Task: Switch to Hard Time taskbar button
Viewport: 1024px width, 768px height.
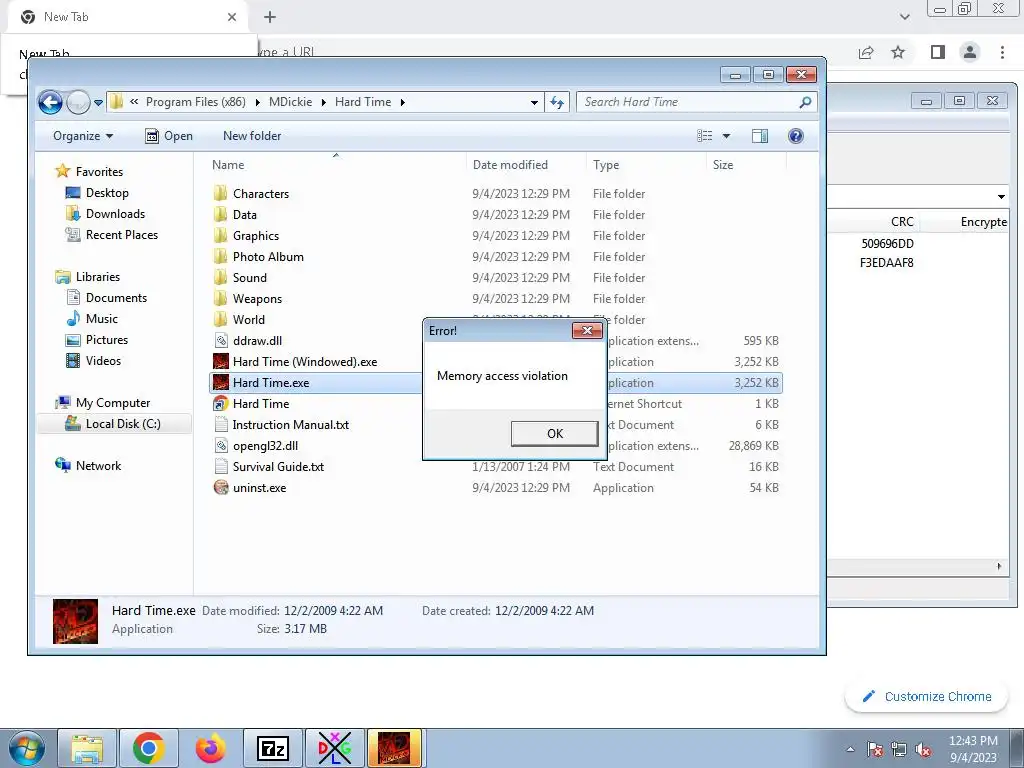Action: click(x=394, y=748)
